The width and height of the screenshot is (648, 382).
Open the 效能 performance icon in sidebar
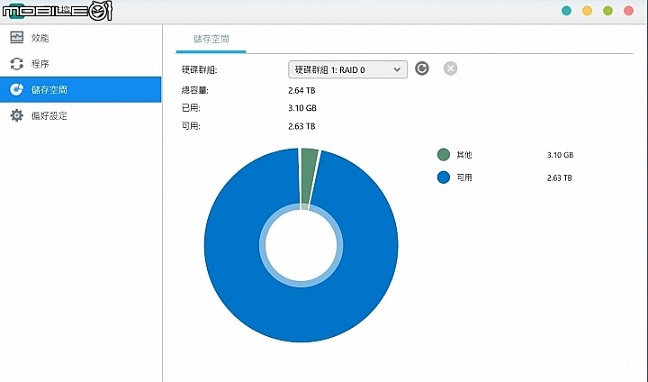point(17,38)
